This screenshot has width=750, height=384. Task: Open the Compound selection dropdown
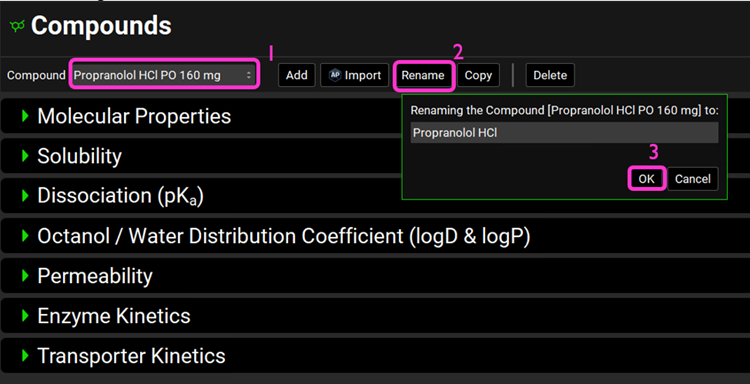point(164,75)
